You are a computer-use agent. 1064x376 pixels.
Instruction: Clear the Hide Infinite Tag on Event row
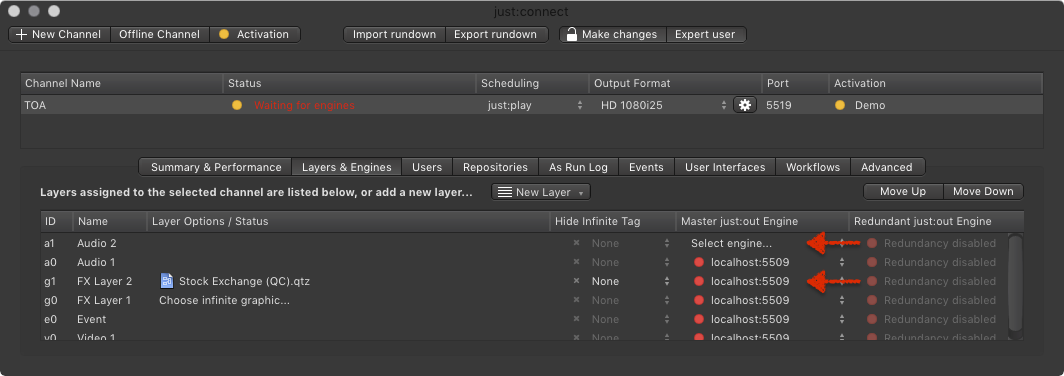(x=576, y=319)
